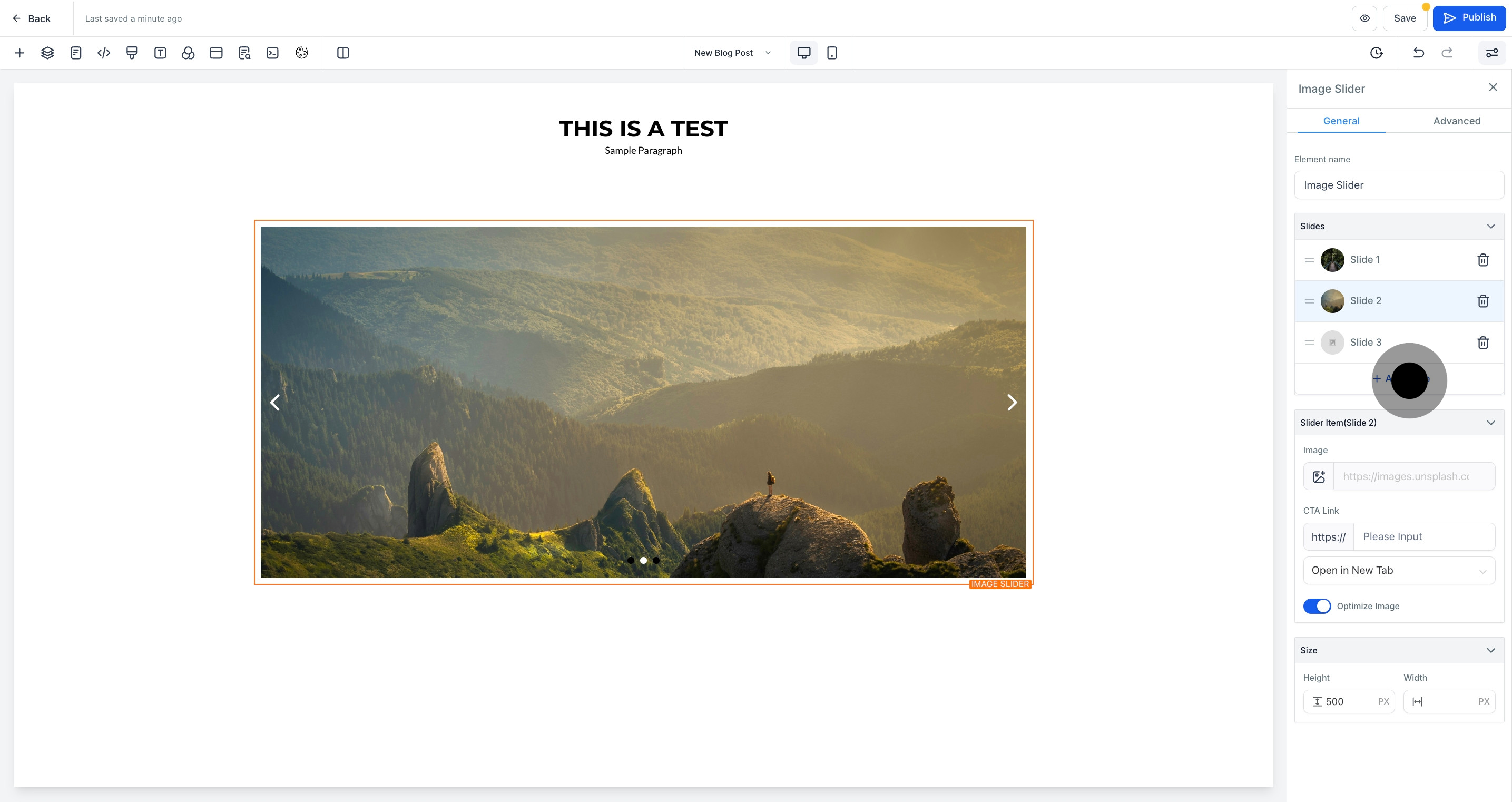The image size is (1512, 802).
Task: Open the layers panel icon
Action: pos(47,53)
